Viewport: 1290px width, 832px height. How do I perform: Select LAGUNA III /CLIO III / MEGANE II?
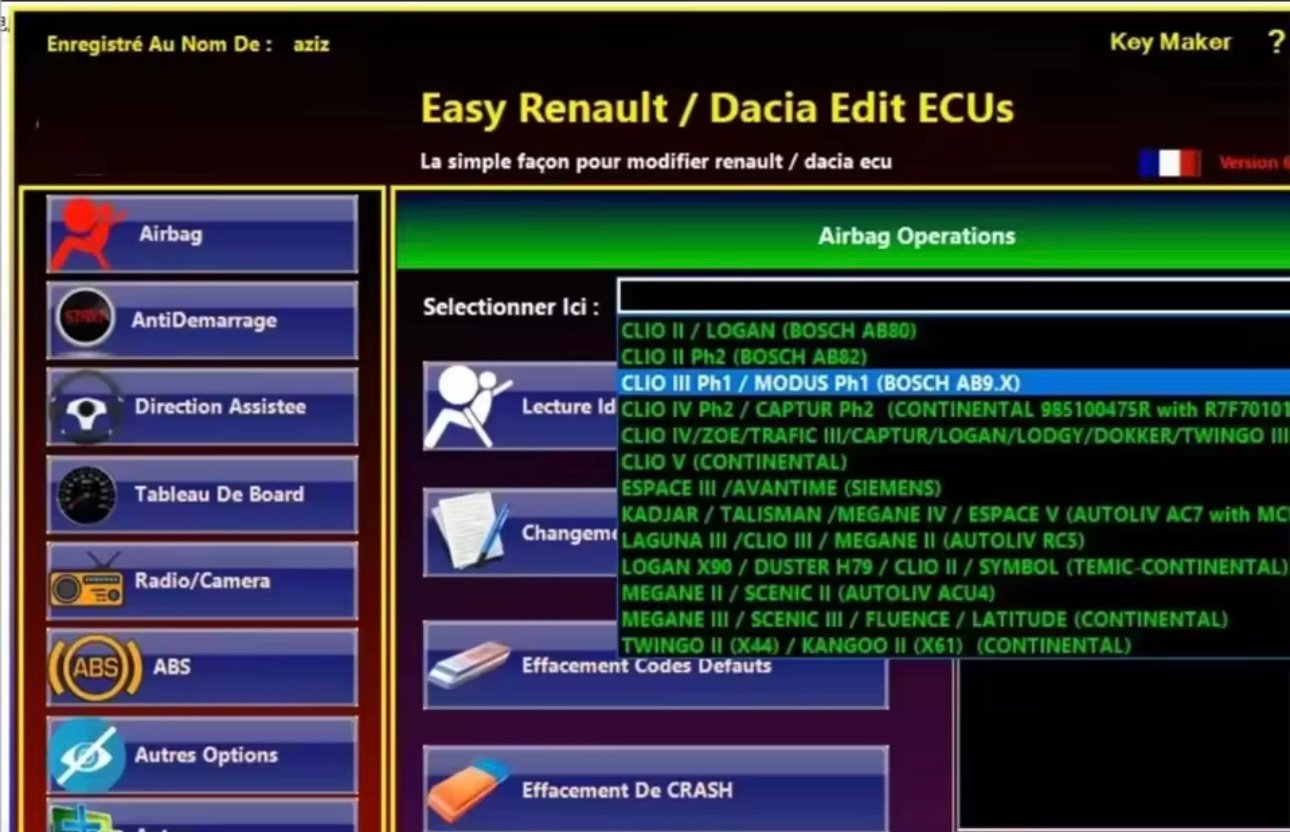pos(954,540)
